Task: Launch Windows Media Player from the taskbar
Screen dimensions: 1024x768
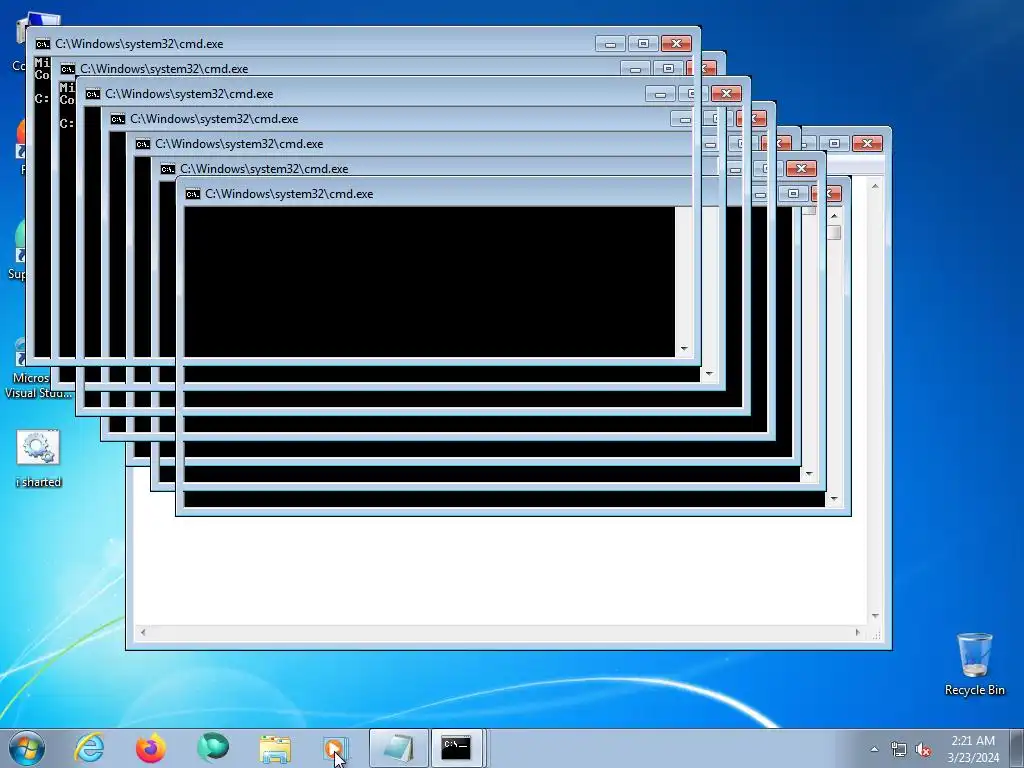Action: (x=336, y=748)
